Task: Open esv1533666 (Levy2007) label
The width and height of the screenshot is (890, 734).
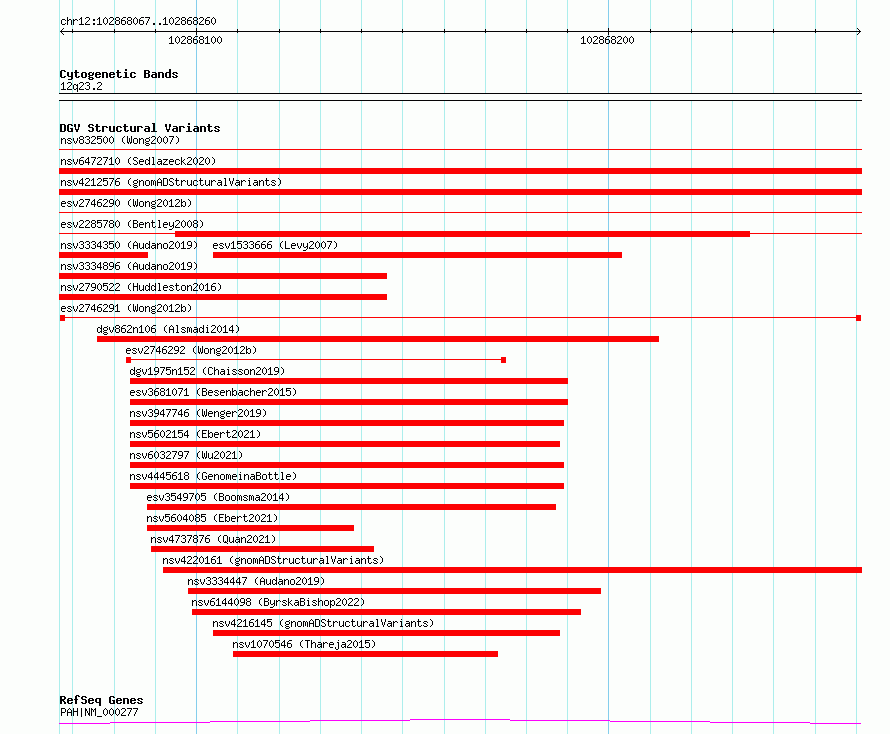Action: [275, 245]
